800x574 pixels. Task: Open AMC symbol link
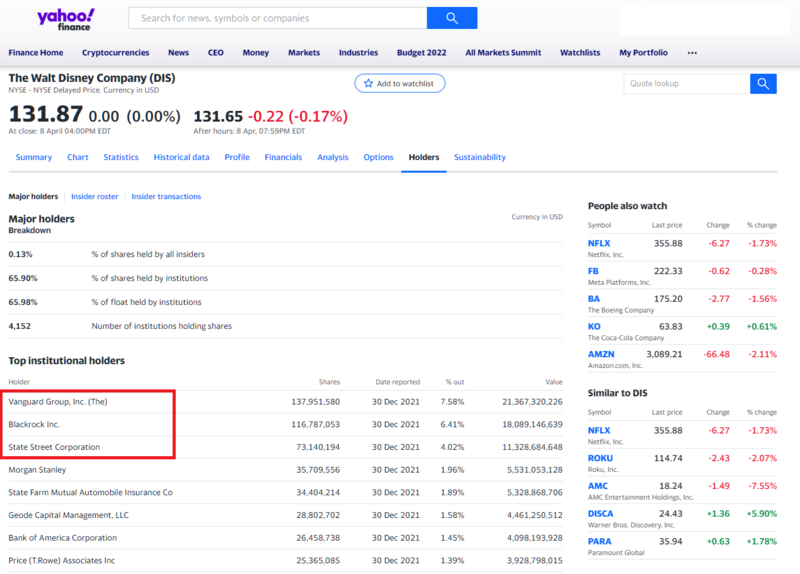(x=597, y=486)
